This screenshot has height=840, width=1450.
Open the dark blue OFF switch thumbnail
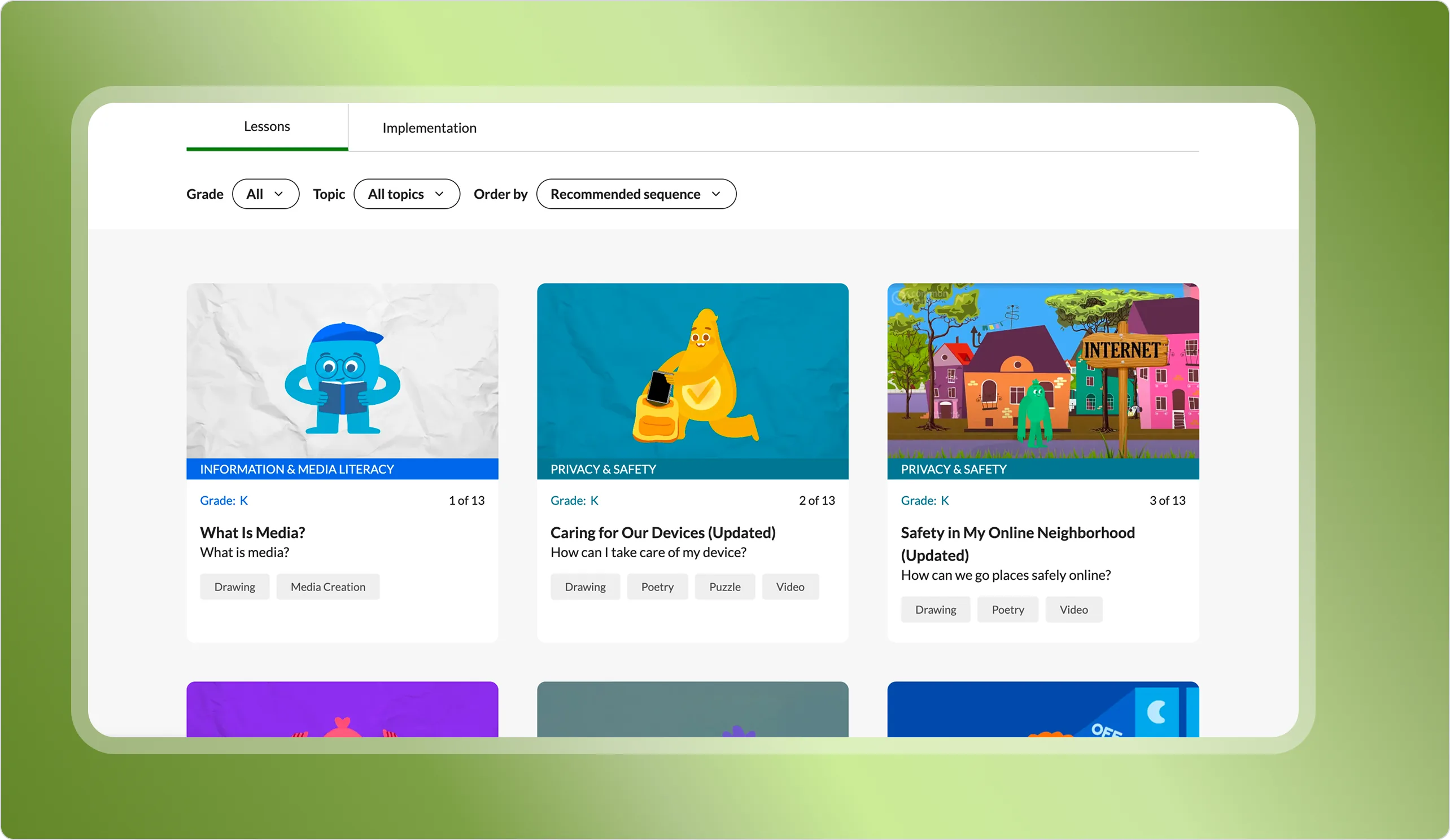[x=1043, y=710]
